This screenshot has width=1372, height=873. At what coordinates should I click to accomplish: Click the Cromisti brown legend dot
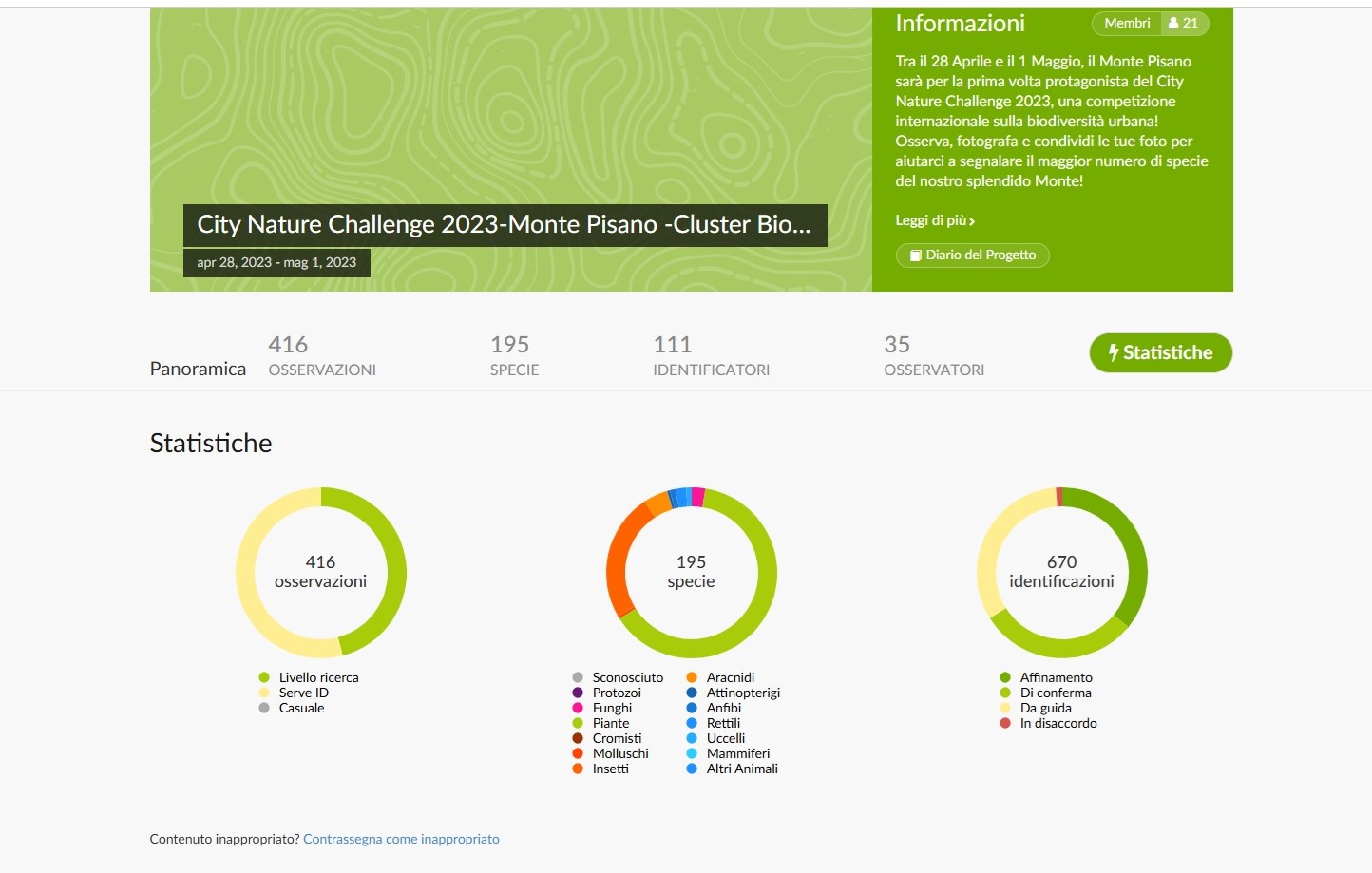[x=578, y=738]
